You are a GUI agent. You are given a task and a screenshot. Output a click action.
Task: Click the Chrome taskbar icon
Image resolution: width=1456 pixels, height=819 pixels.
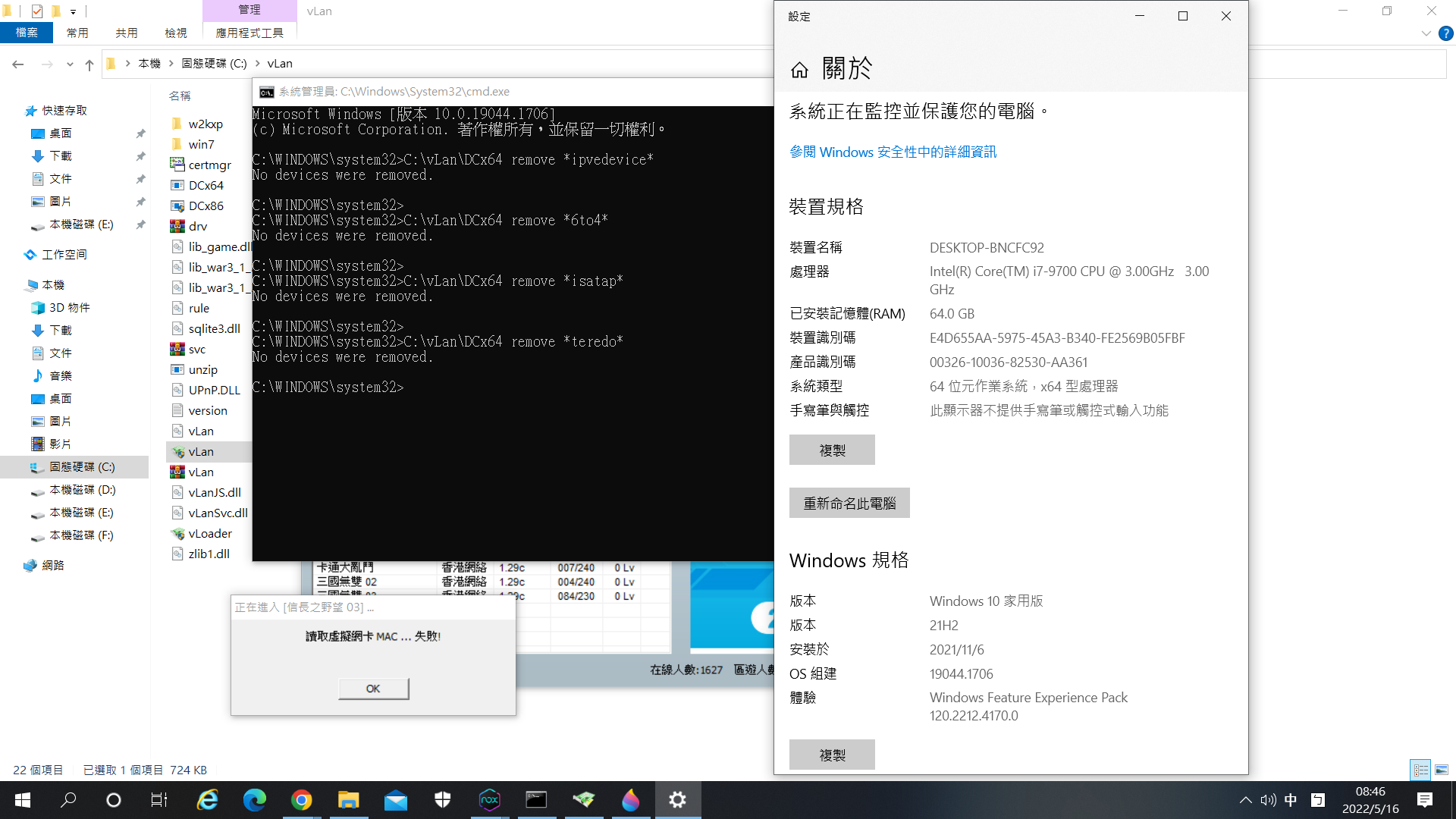[x=302, y=800]
